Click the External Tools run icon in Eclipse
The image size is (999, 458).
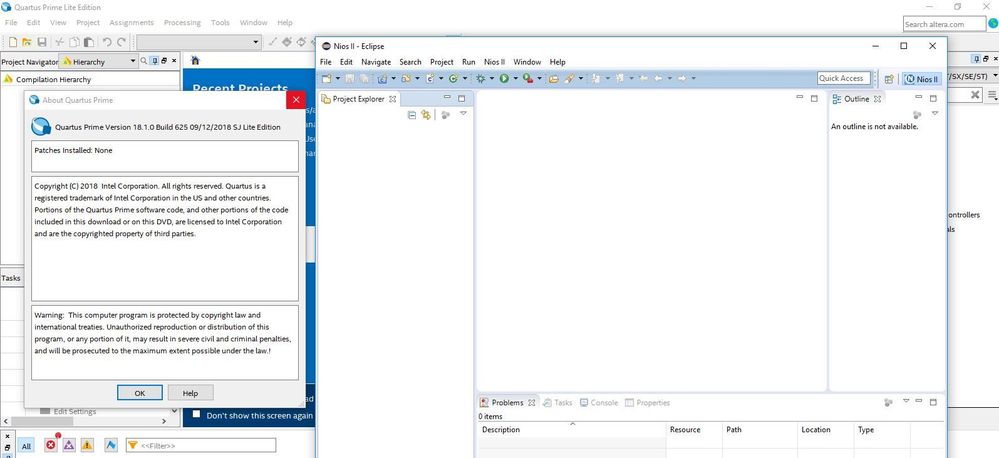(528, 78)
